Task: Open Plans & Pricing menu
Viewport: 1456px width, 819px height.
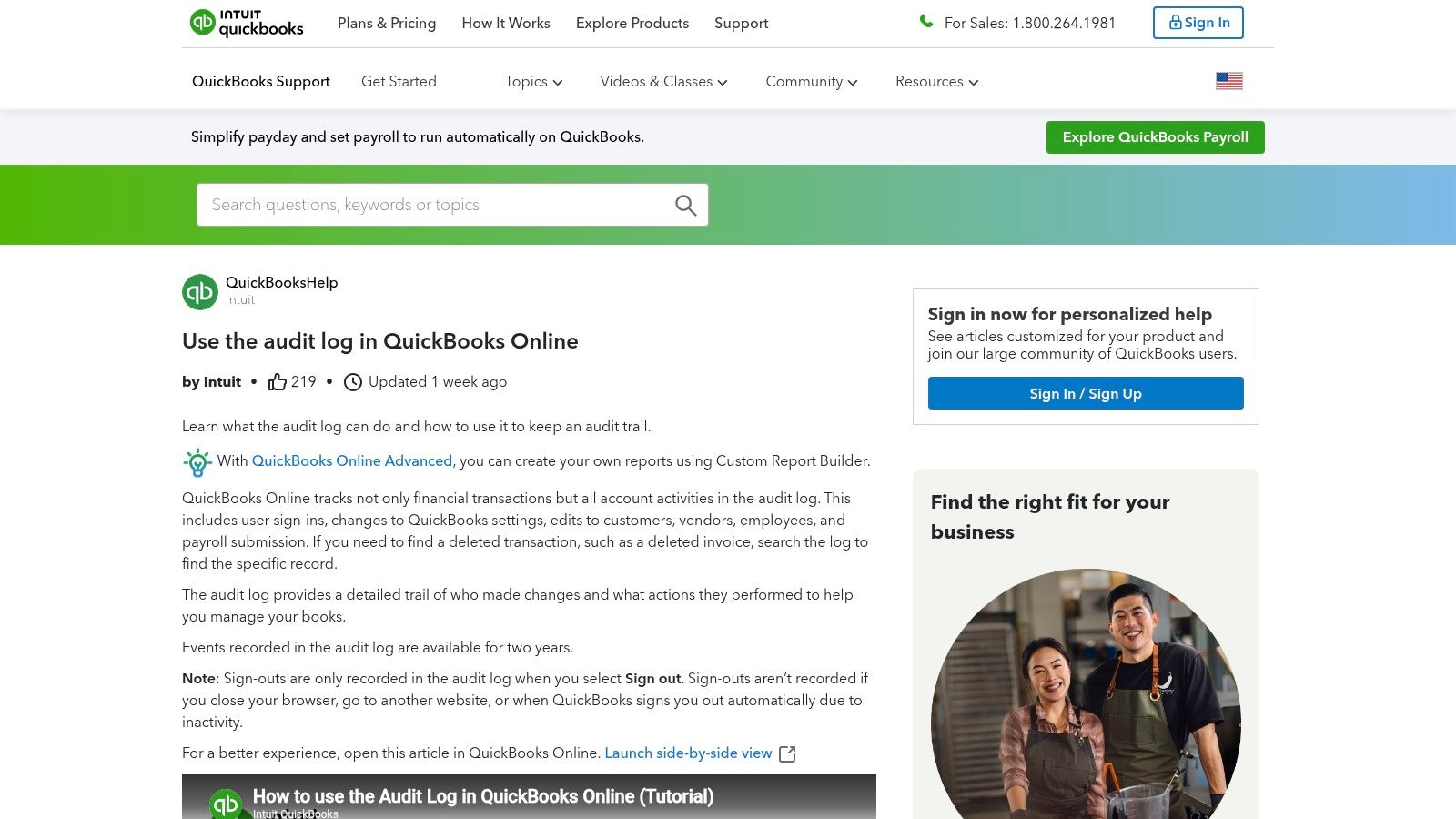Action: [387, 24]
